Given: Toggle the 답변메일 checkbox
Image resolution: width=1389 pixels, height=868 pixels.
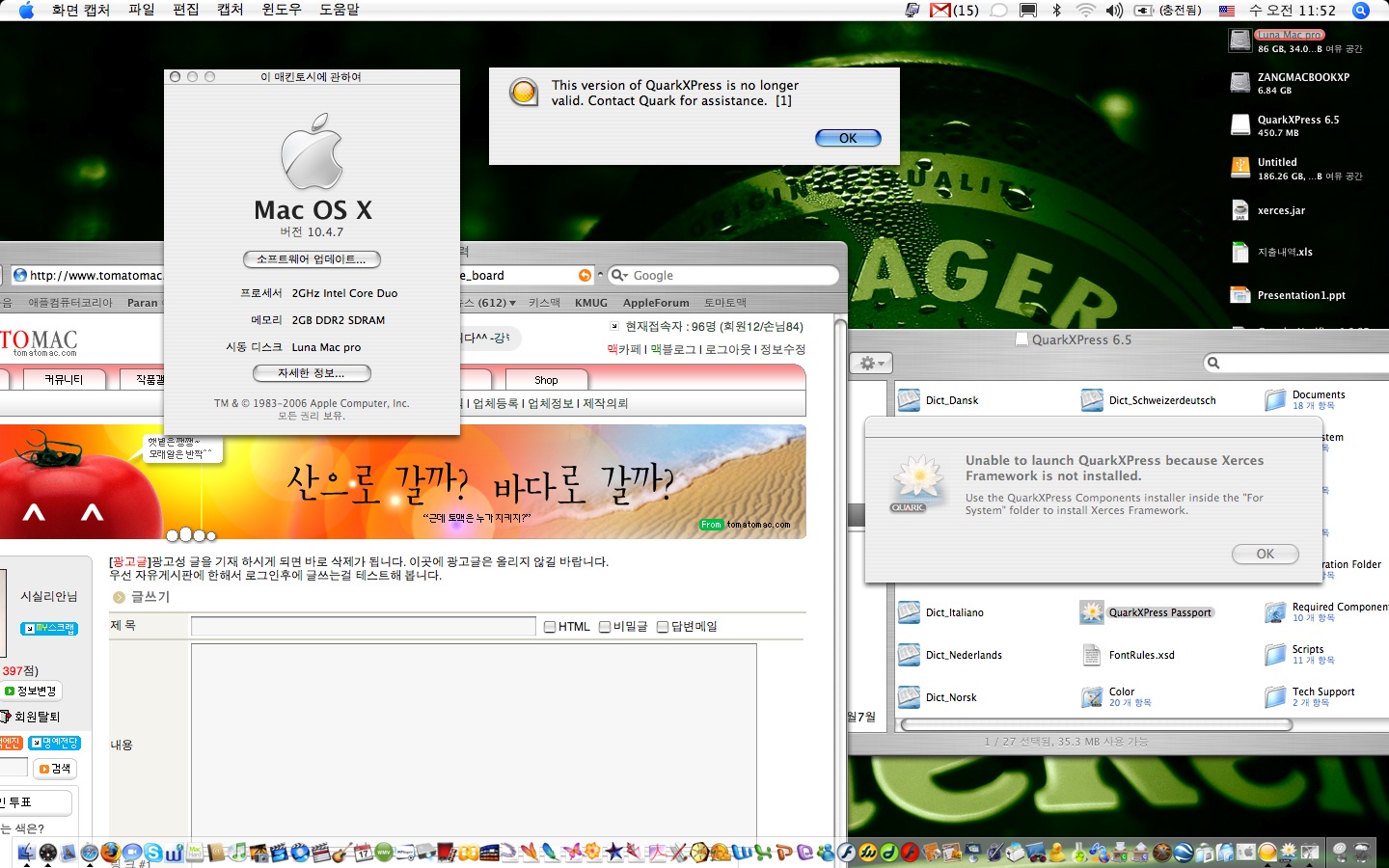Looking at the screenshot, I should click(663, 627).
